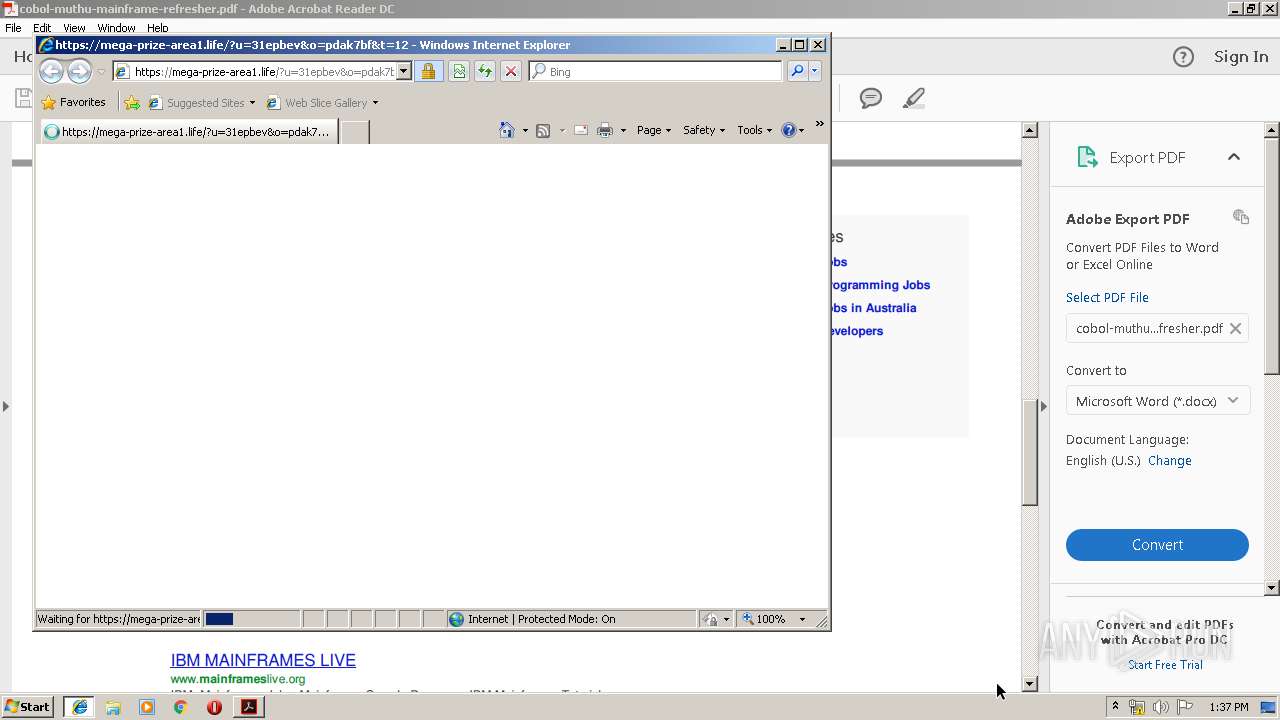Change the document language link

pyautogui.click(x=1169, y=461)
